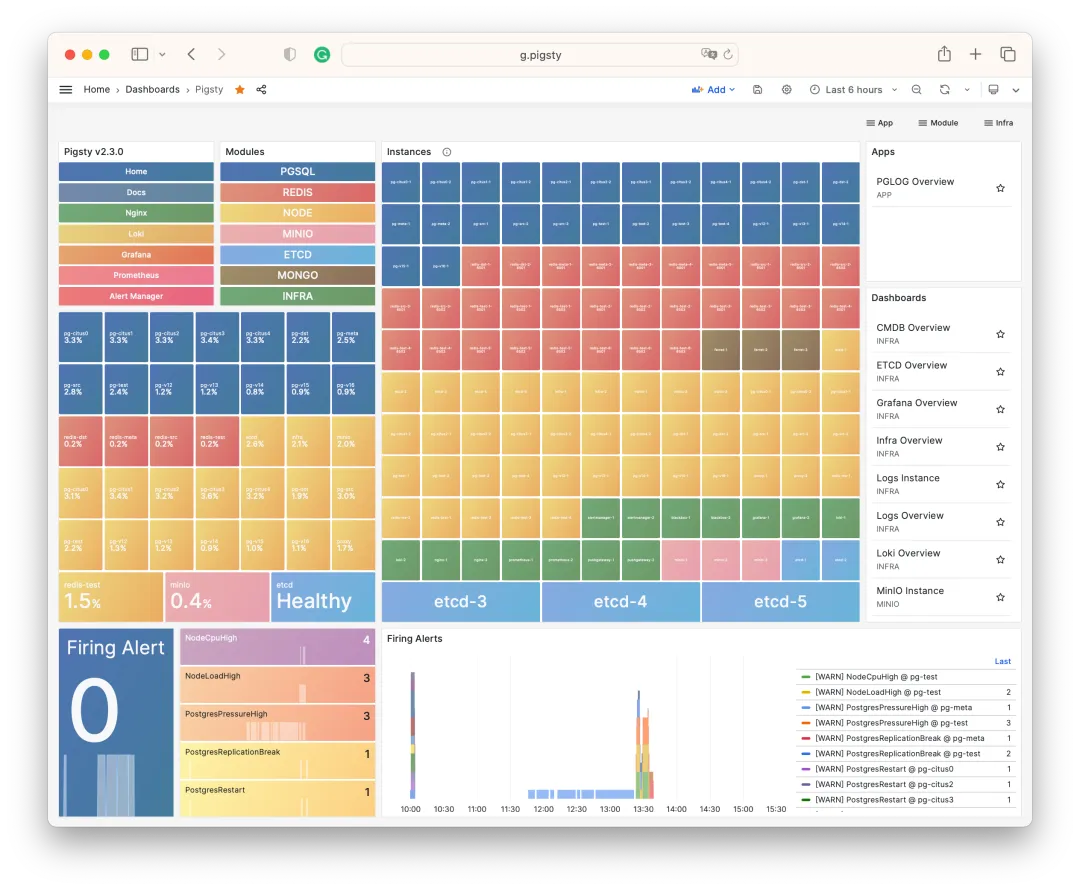The height and width of the screenshot is (890, 1080).
Task: Star the PGLOG Overview dashboard
Action: (1000, 188)
